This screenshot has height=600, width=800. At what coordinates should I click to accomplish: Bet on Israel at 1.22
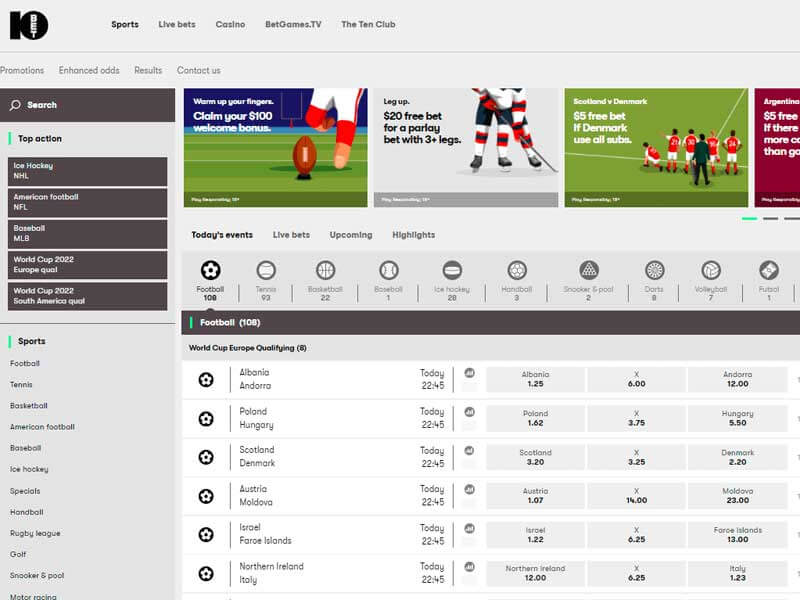point(535,535)
